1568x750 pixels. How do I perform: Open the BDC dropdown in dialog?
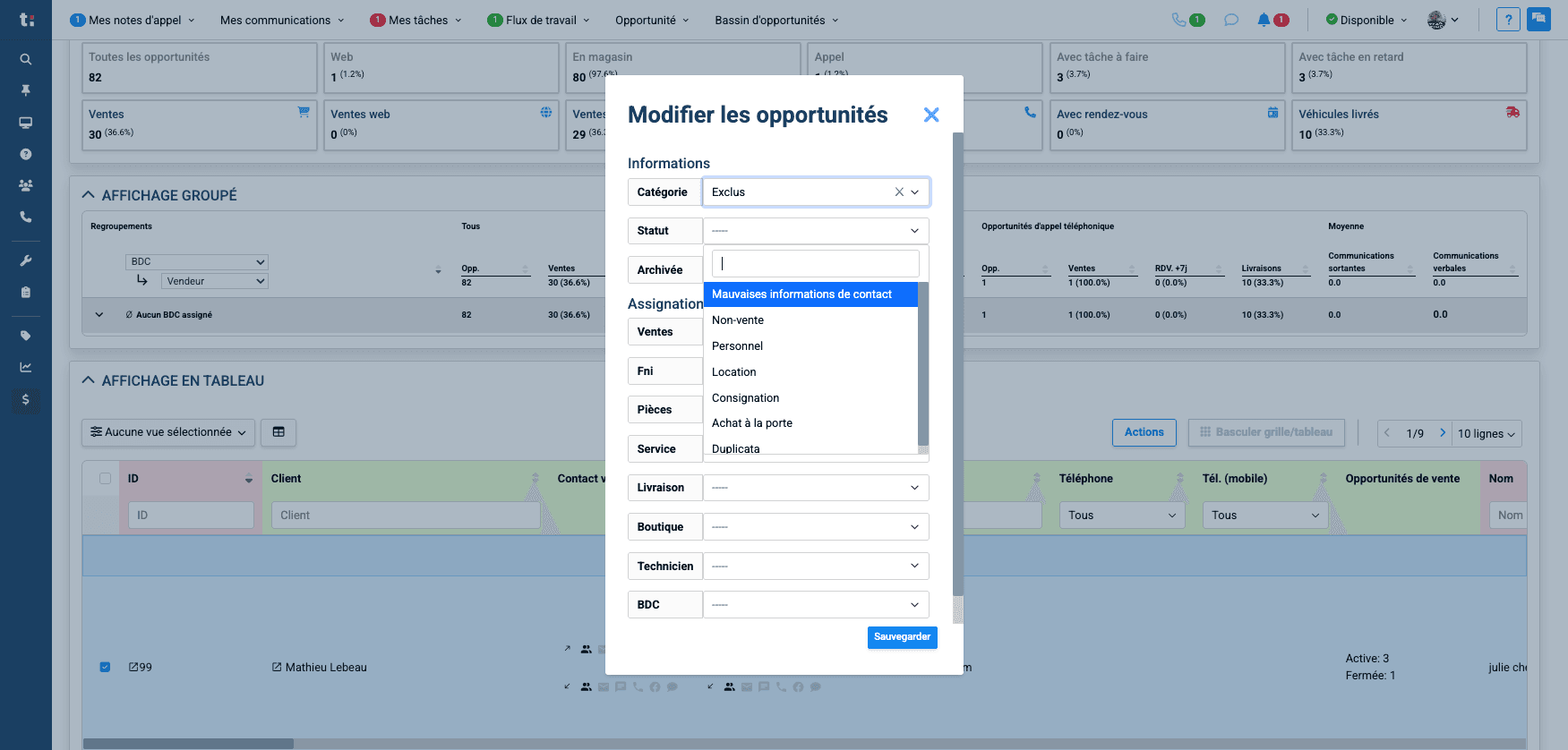816,605
